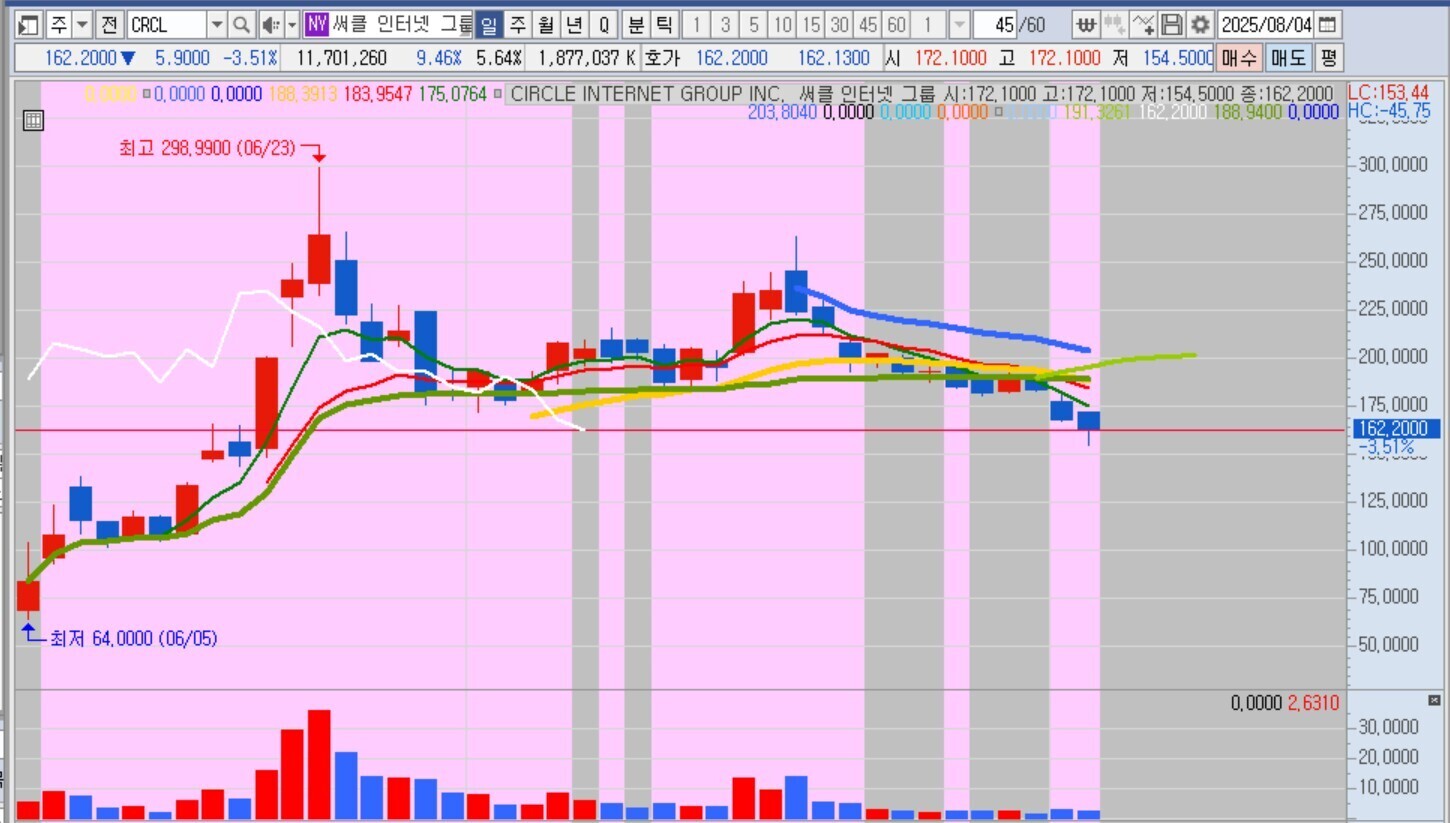
Task: Click the 1,877,037 K trading value
Action: pos(587,58)
